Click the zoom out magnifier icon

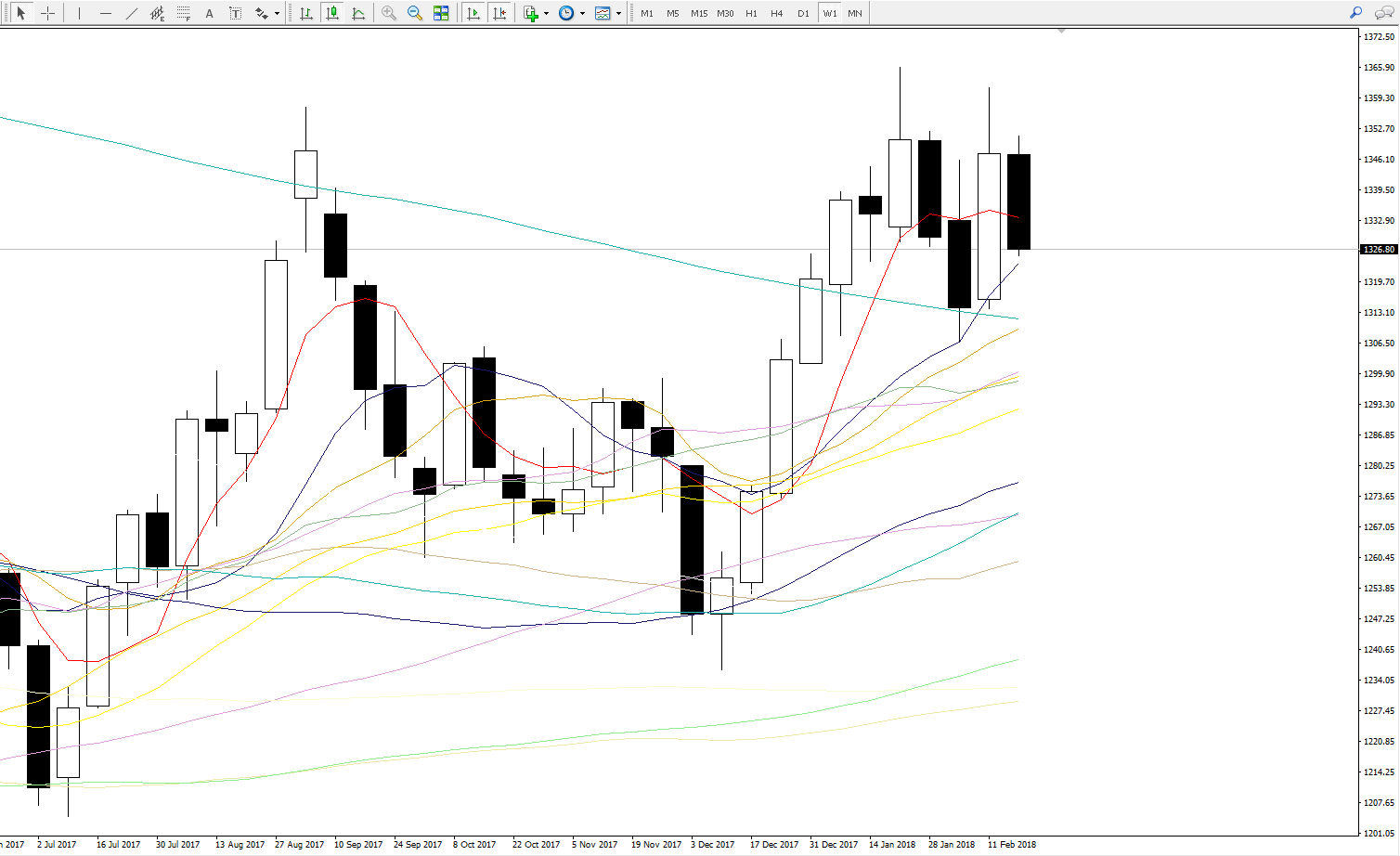coord(415,13)
